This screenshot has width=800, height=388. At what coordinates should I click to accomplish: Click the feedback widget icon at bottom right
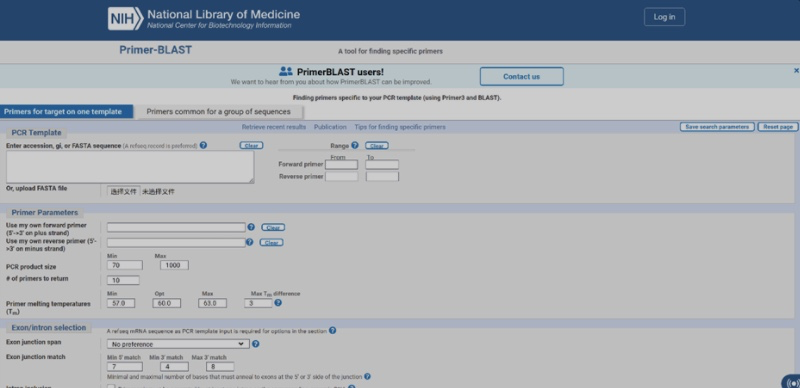(792, 382)
